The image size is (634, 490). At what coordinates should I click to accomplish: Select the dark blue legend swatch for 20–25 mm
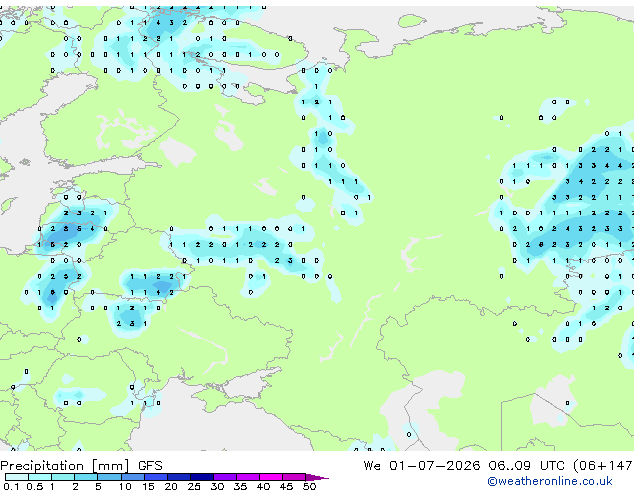(x=179, y=477)
